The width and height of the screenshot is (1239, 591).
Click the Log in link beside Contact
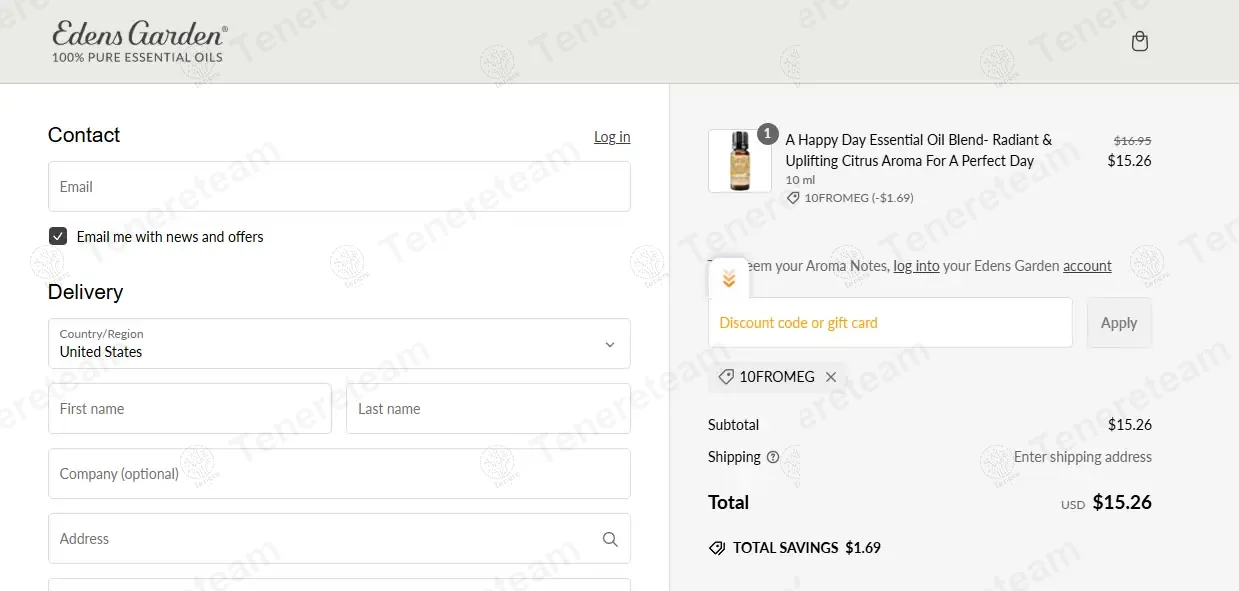point(612,137)
